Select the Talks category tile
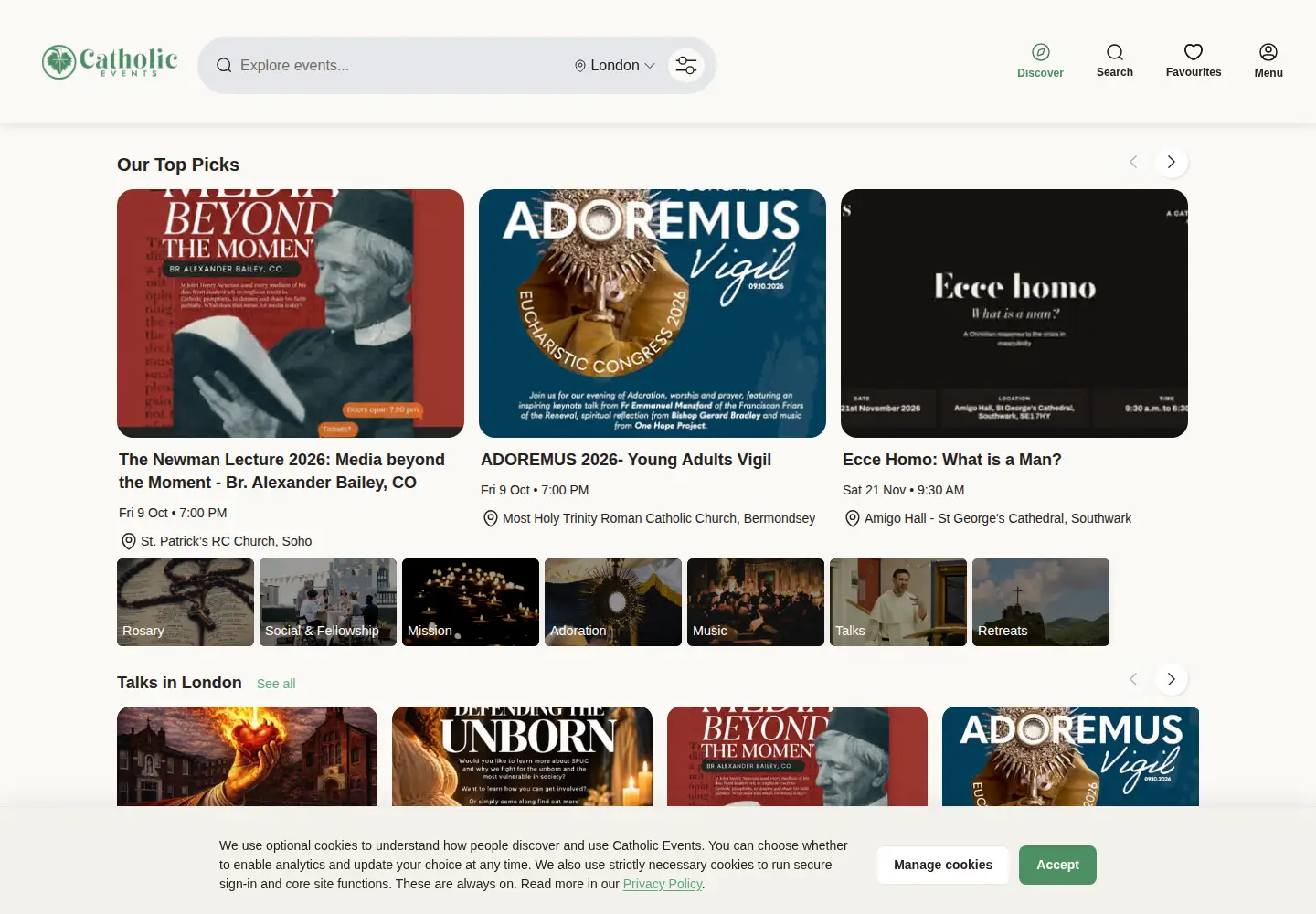The image size is (1316, 914). coord(898,602)
